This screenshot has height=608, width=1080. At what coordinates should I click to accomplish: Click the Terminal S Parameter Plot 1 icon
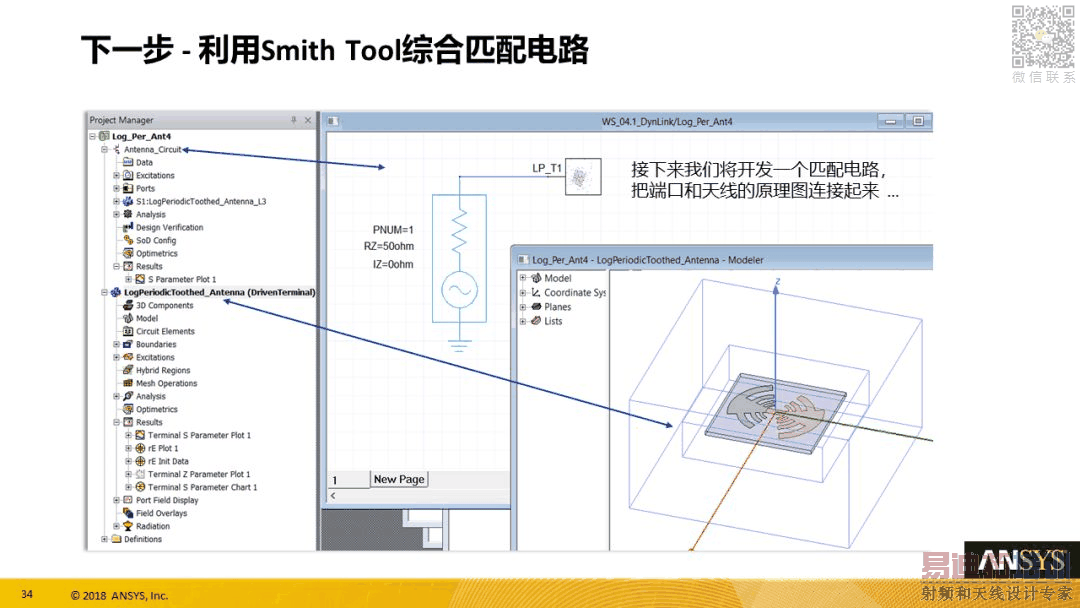140,435
